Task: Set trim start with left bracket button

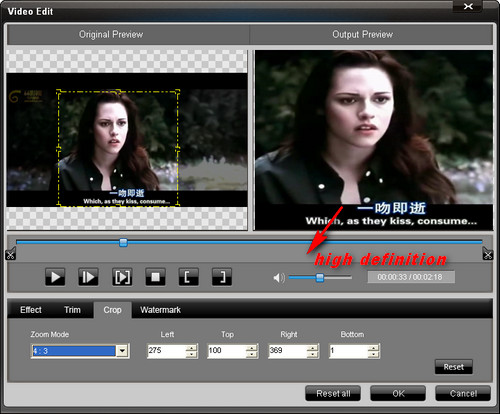Action: [x=189, y=277]
